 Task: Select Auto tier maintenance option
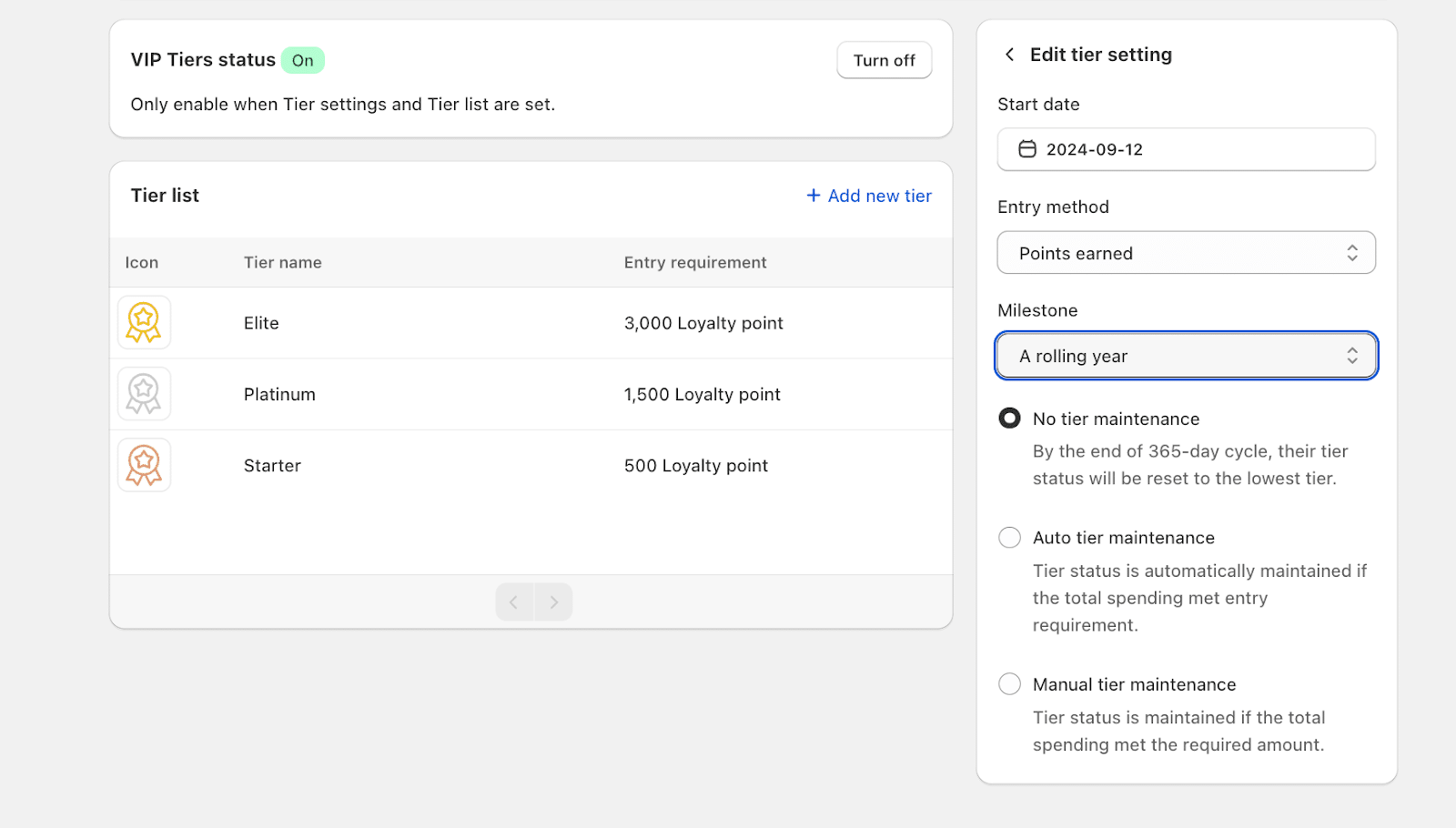tap(1009, 538)
